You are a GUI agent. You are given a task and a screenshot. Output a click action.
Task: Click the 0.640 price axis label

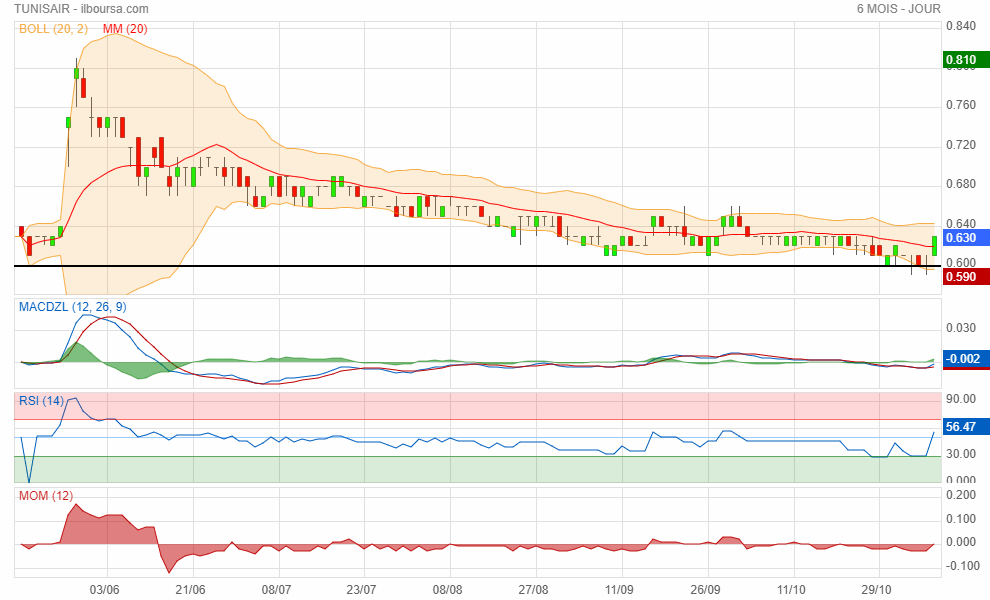(961, 224)
